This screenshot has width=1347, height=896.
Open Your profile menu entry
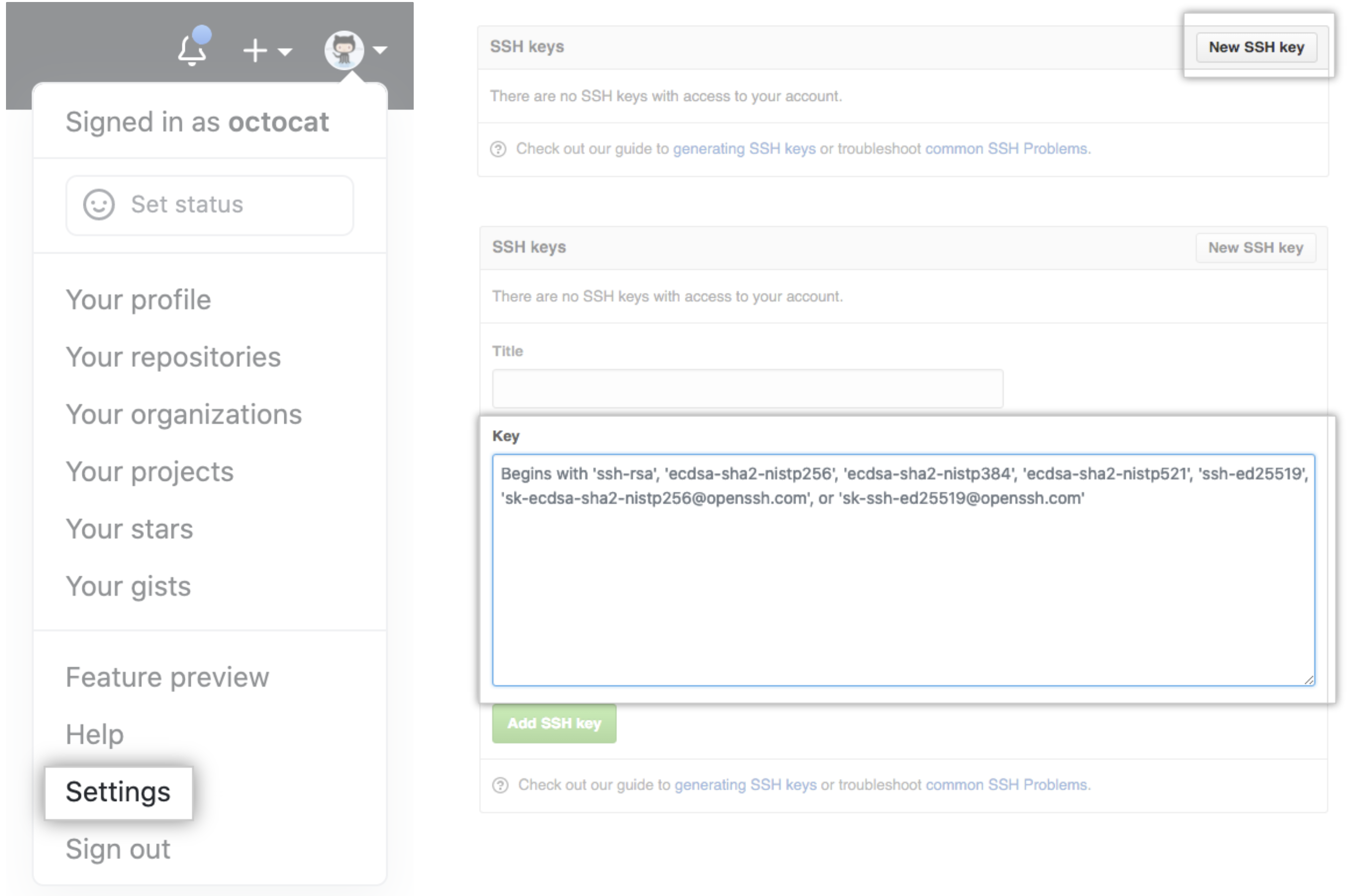coord(138,300)
